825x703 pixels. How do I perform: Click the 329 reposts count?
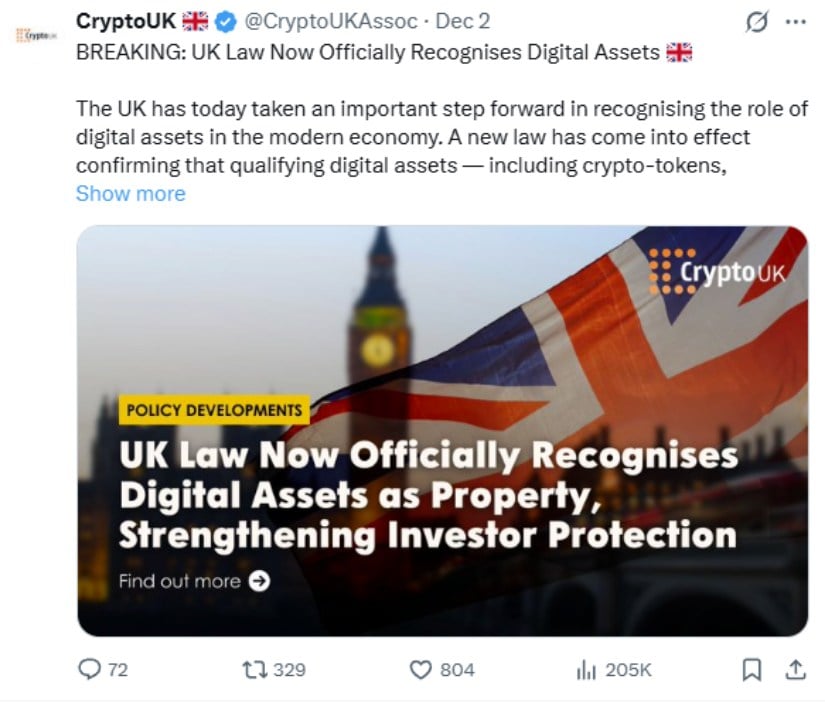289,669
